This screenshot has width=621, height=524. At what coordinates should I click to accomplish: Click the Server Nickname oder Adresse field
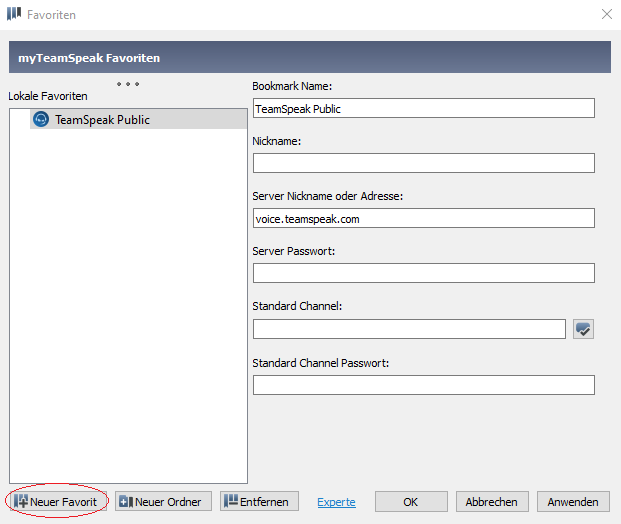point(424,218)
